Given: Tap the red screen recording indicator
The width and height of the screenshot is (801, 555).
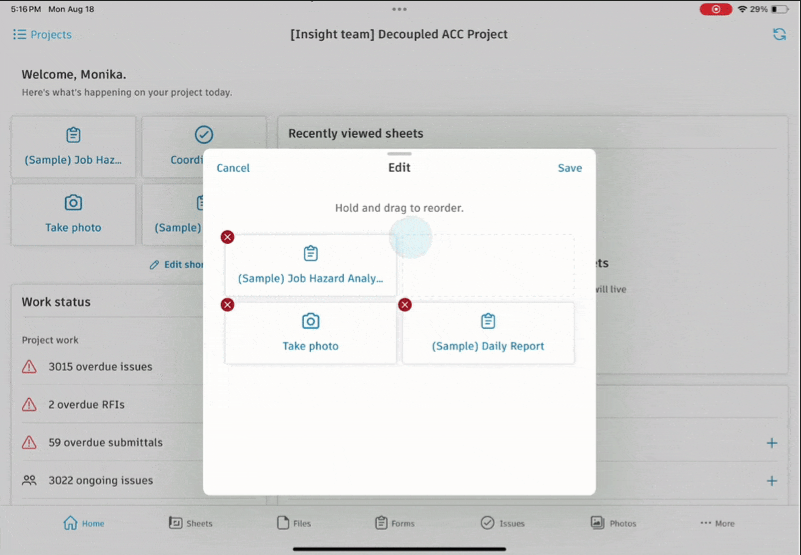Looking at the screenshot, I should pyautogui.click(x=716, y=9).
